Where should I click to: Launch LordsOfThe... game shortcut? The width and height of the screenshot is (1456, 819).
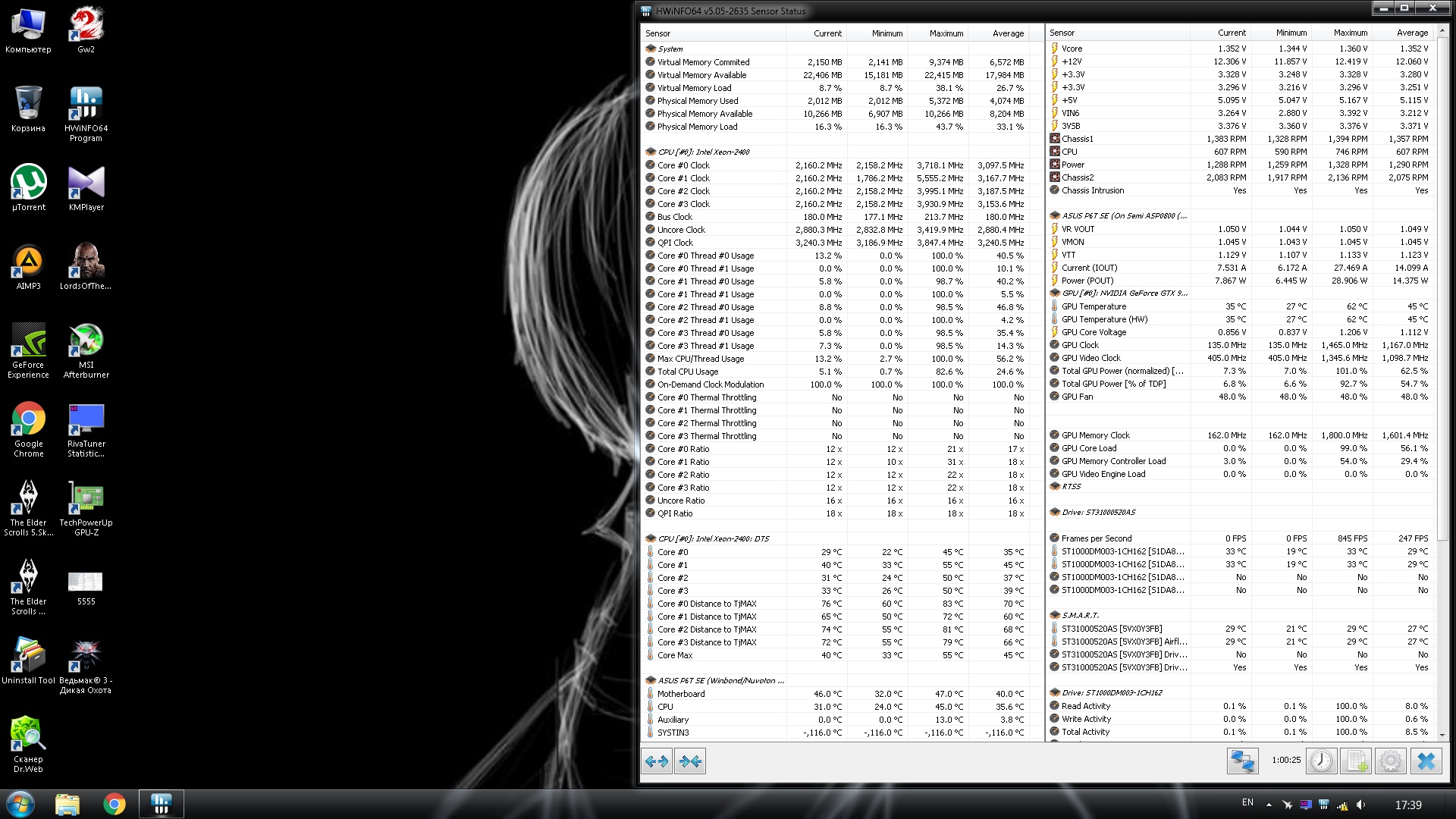point(86,268)
